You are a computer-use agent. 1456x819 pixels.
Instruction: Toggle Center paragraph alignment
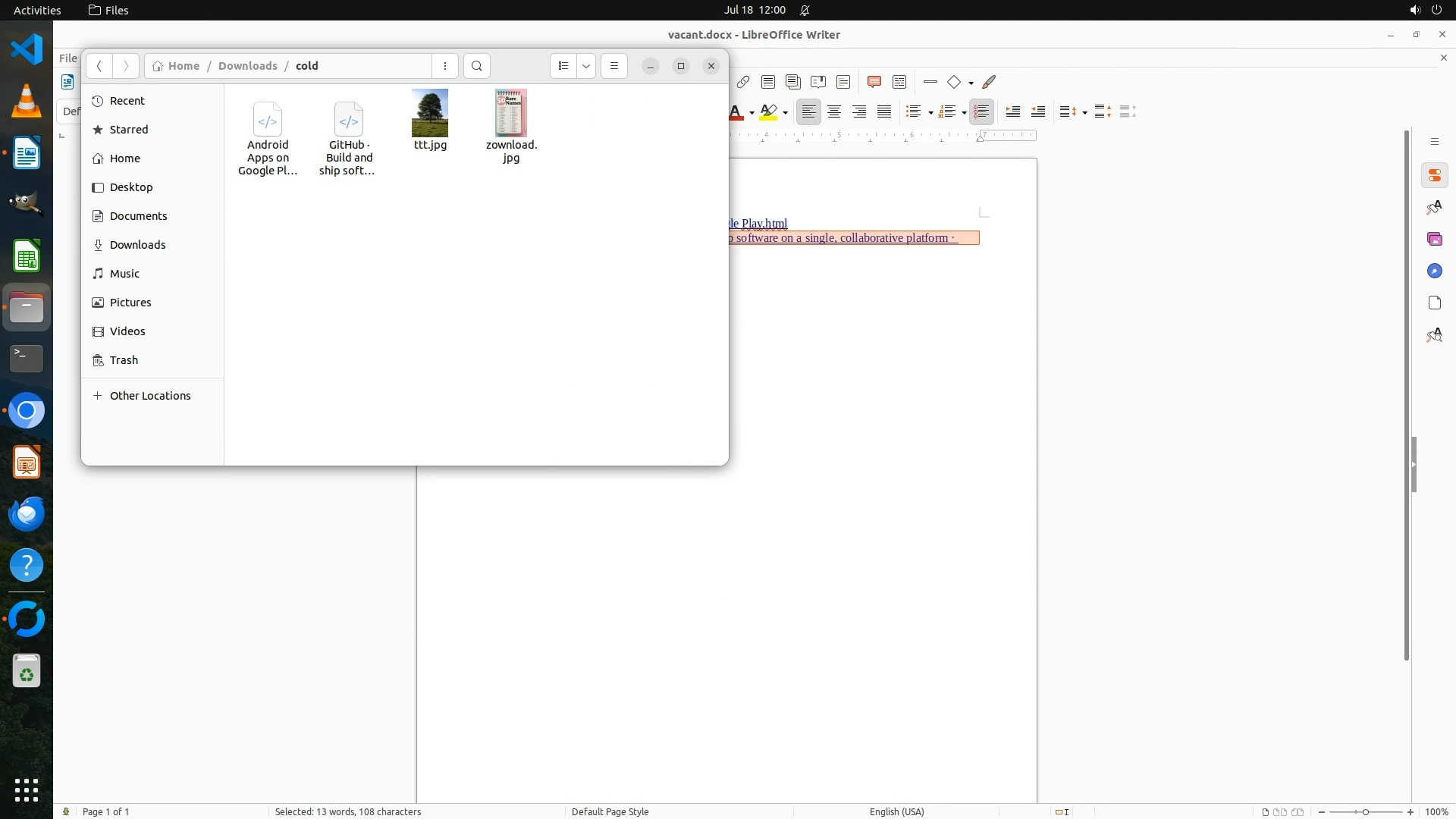[834, 111]
